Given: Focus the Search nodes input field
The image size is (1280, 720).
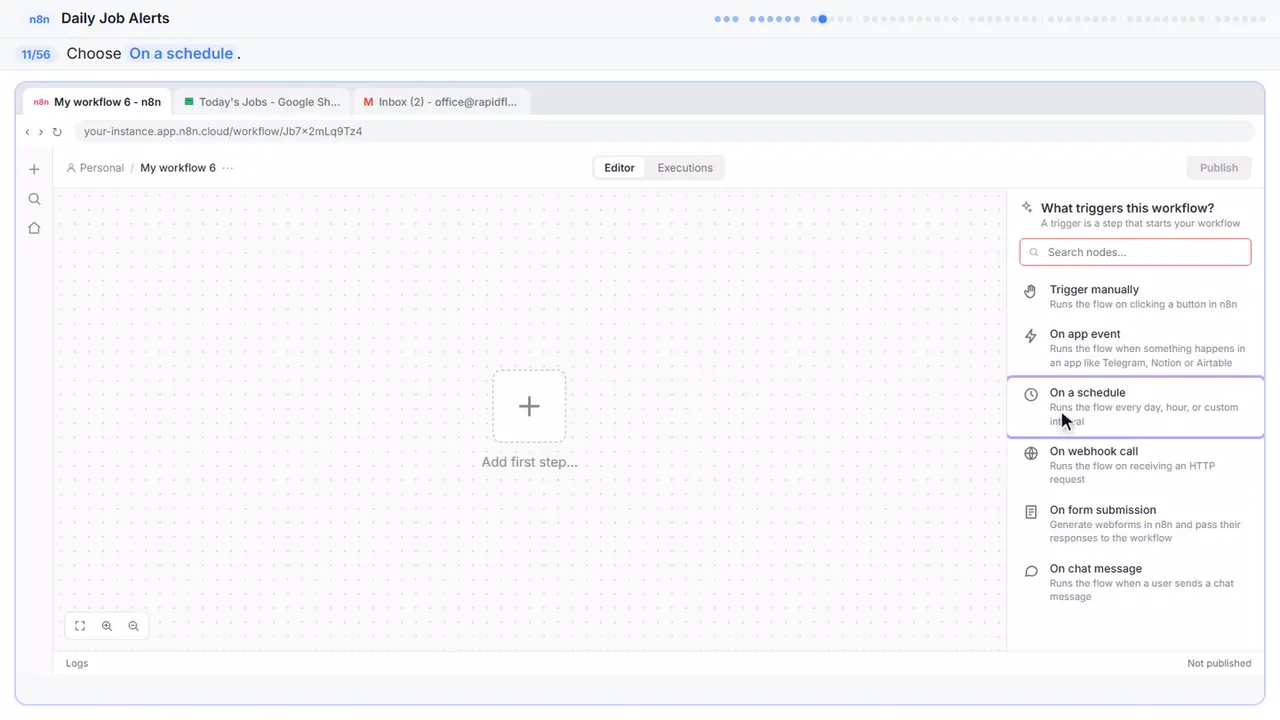Looking at the screenshot, I should [x=1135, y=252].
